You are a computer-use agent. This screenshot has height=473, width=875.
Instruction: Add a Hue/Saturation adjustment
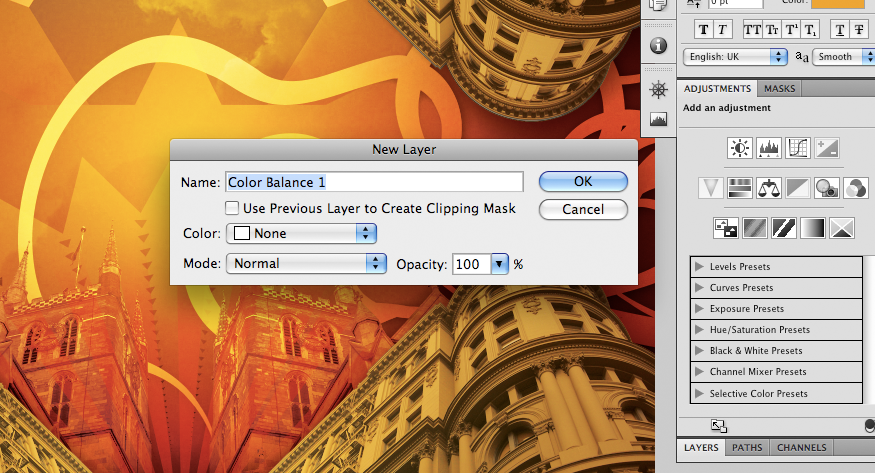[x=740, y=188]
